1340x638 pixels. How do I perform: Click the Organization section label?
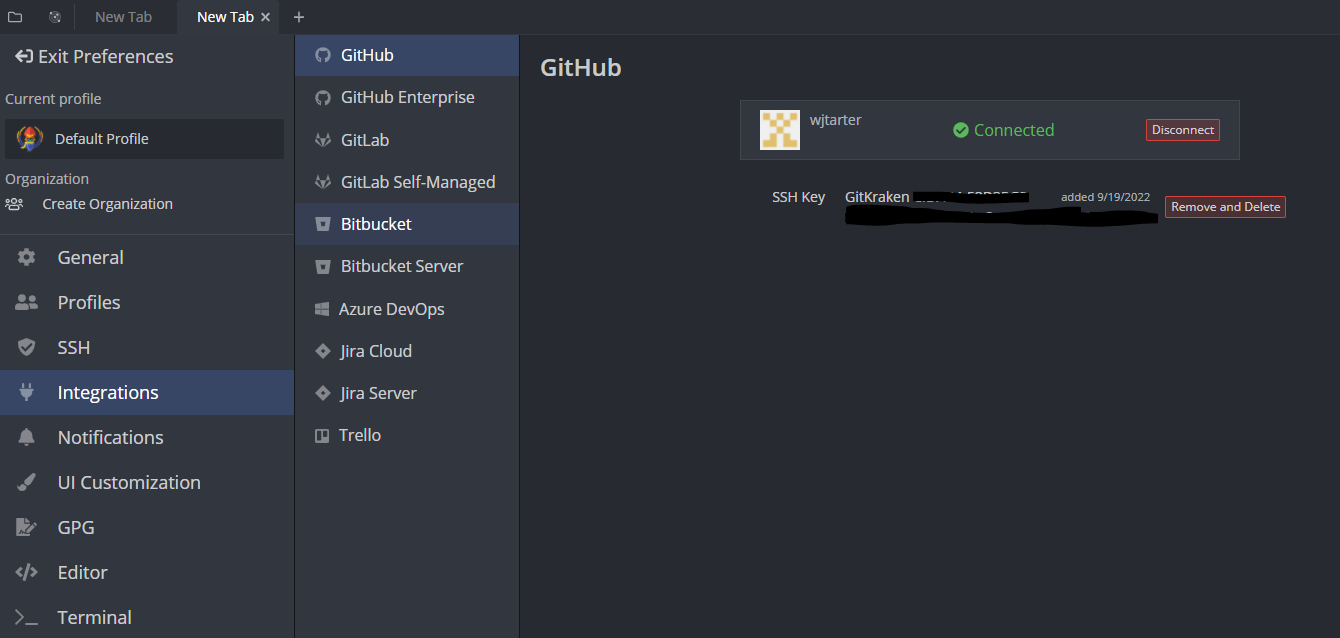pos(47,179)
